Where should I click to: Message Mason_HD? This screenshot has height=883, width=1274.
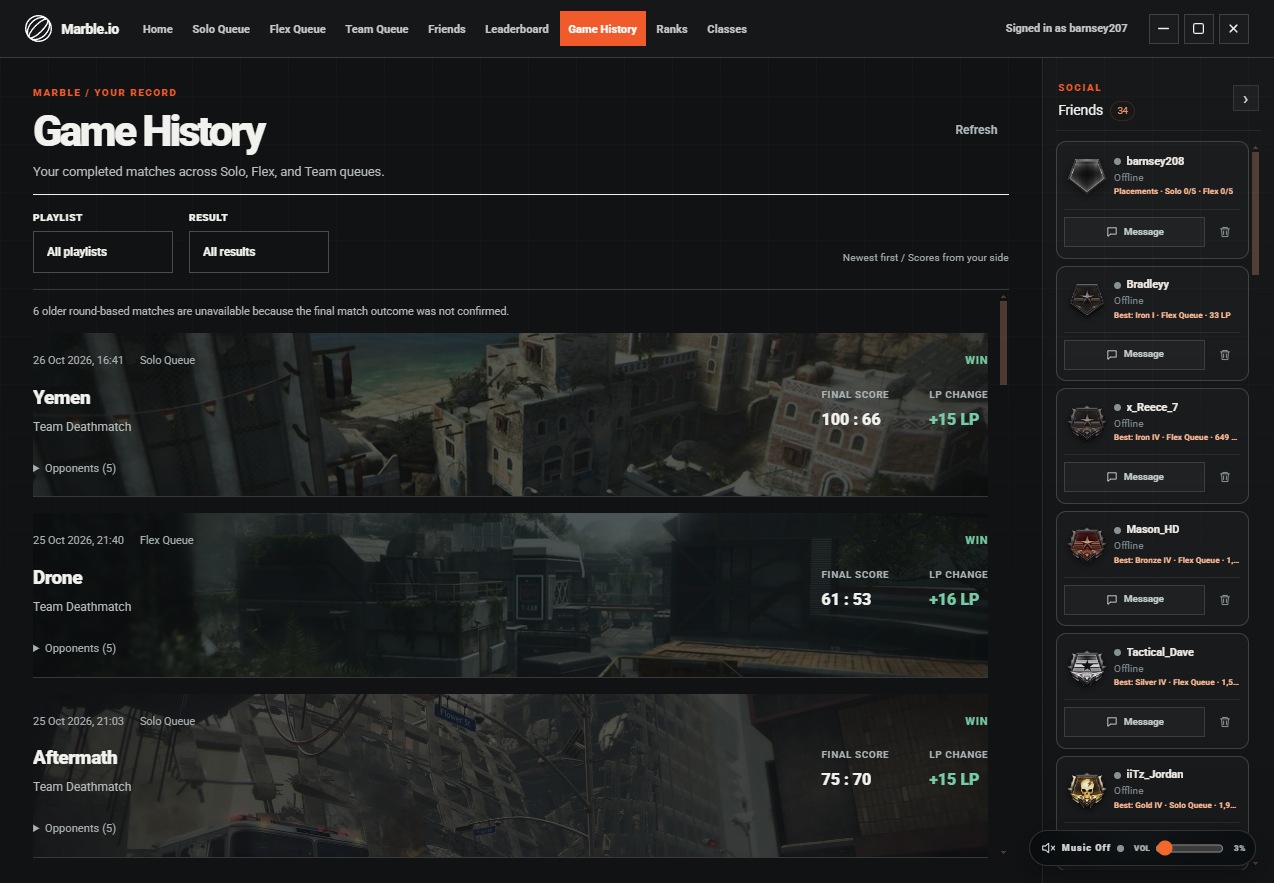pos(1134,599)
